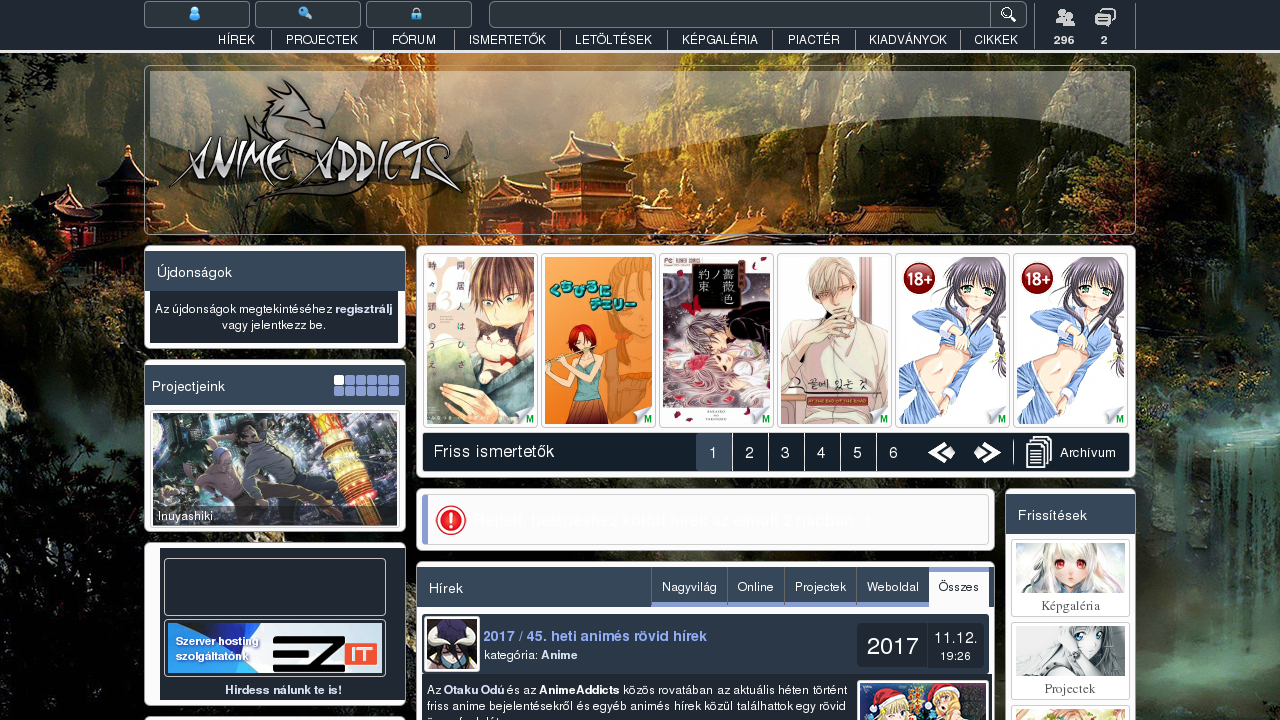Click the 2017 date box in news
Screen dimensions: 1280x720
coord(892,646)
